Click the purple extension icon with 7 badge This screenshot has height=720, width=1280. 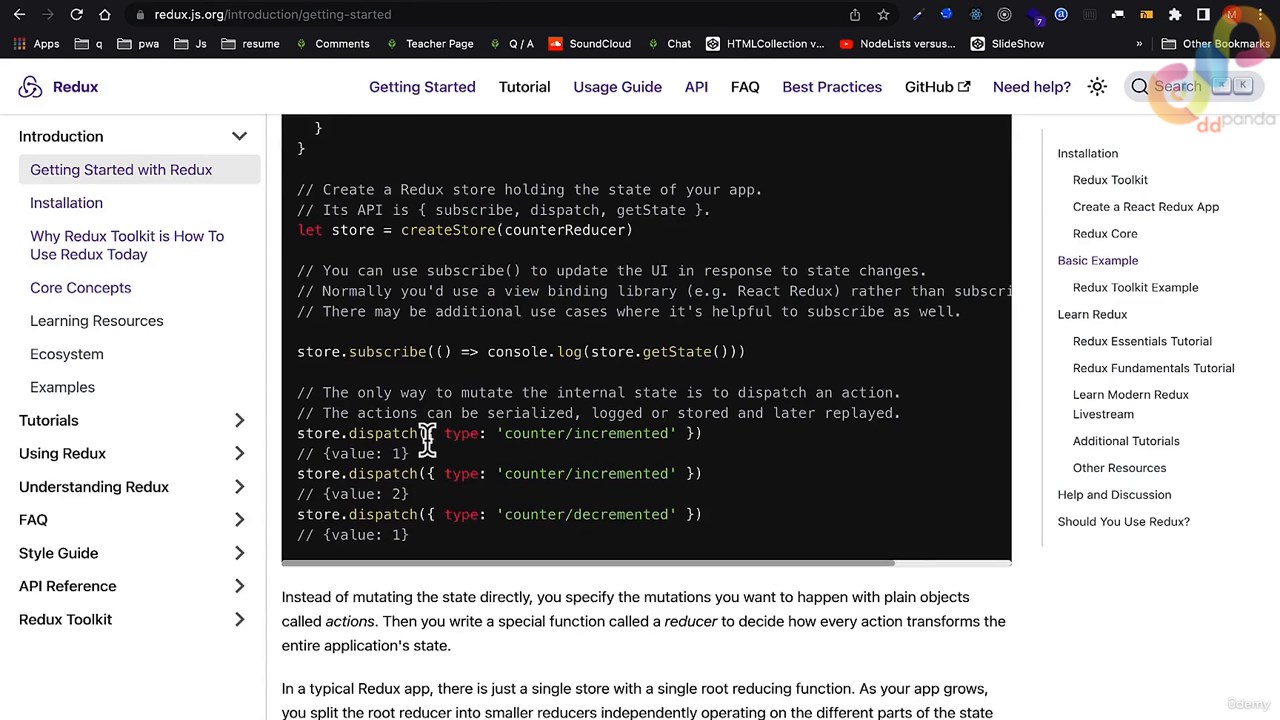1033,15
